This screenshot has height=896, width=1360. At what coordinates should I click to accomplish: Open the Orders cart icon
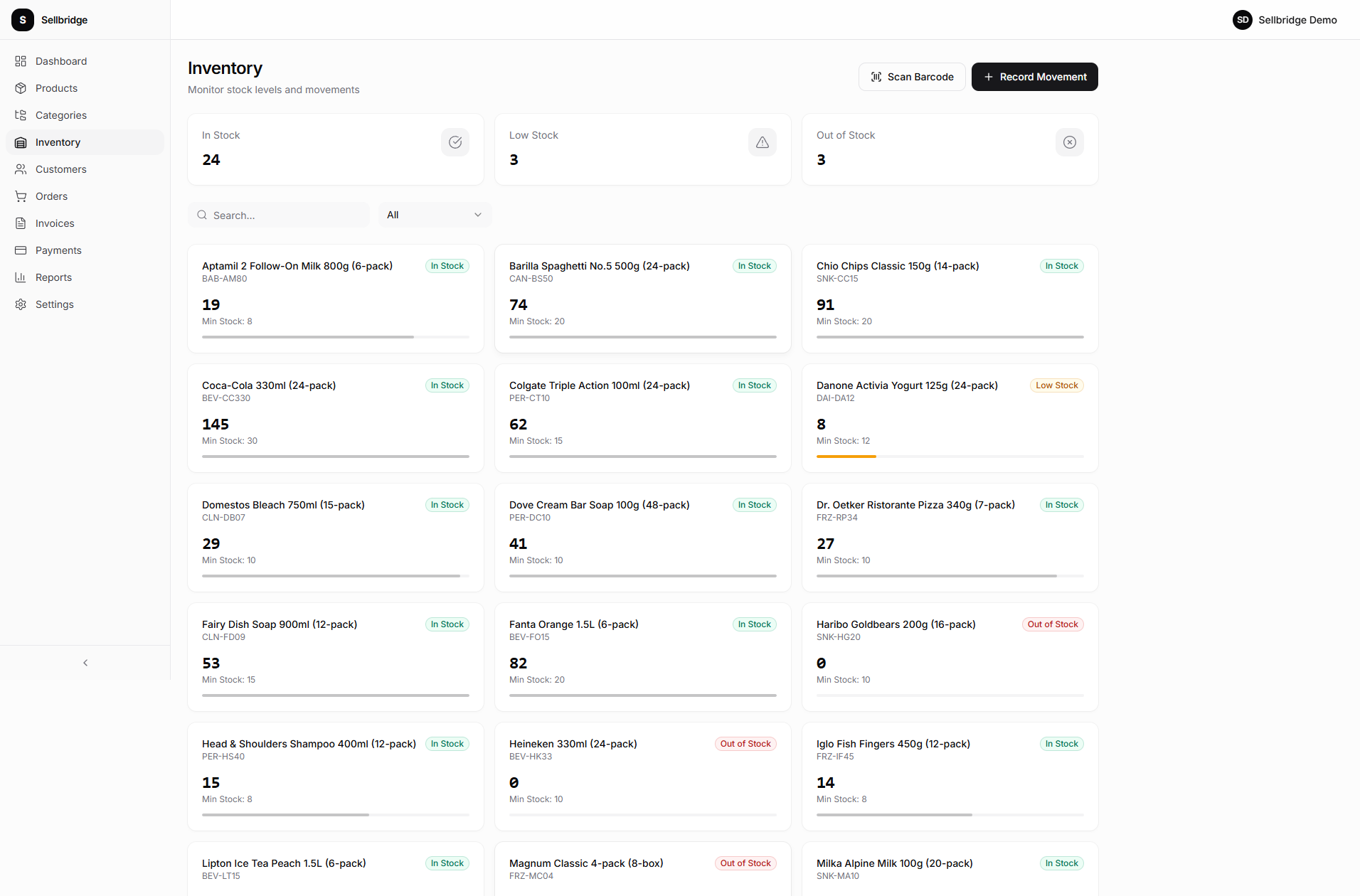click(21, 196)
